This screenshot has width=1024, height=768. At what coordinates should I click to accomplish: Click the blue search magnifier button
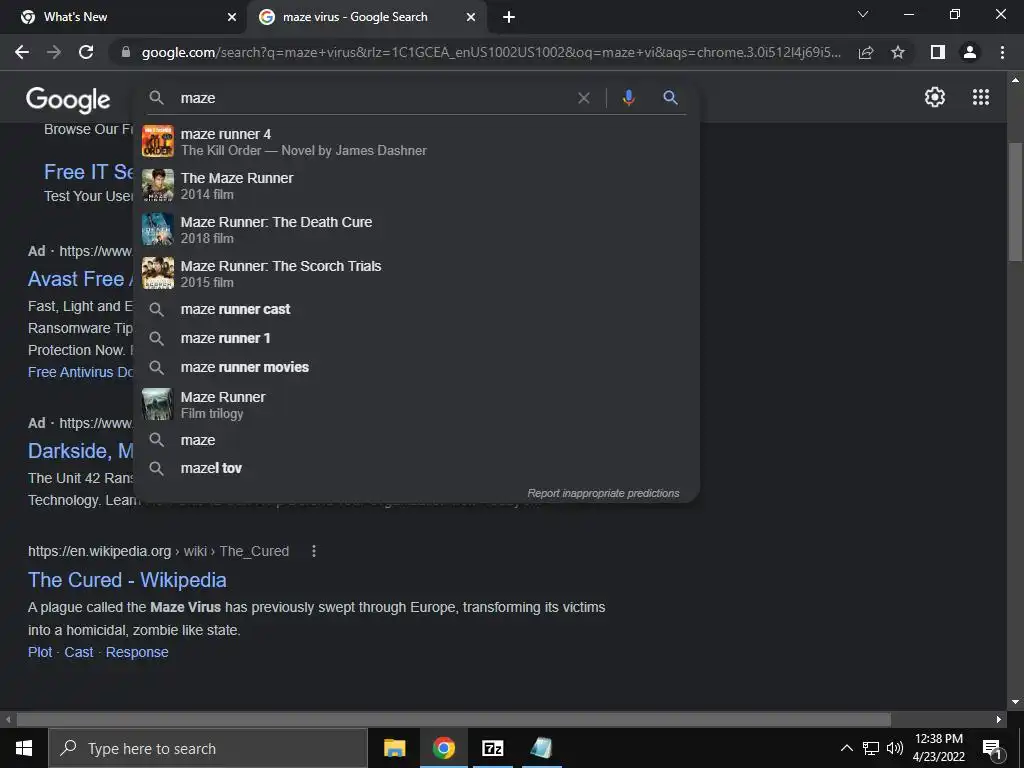coord(670,98)
